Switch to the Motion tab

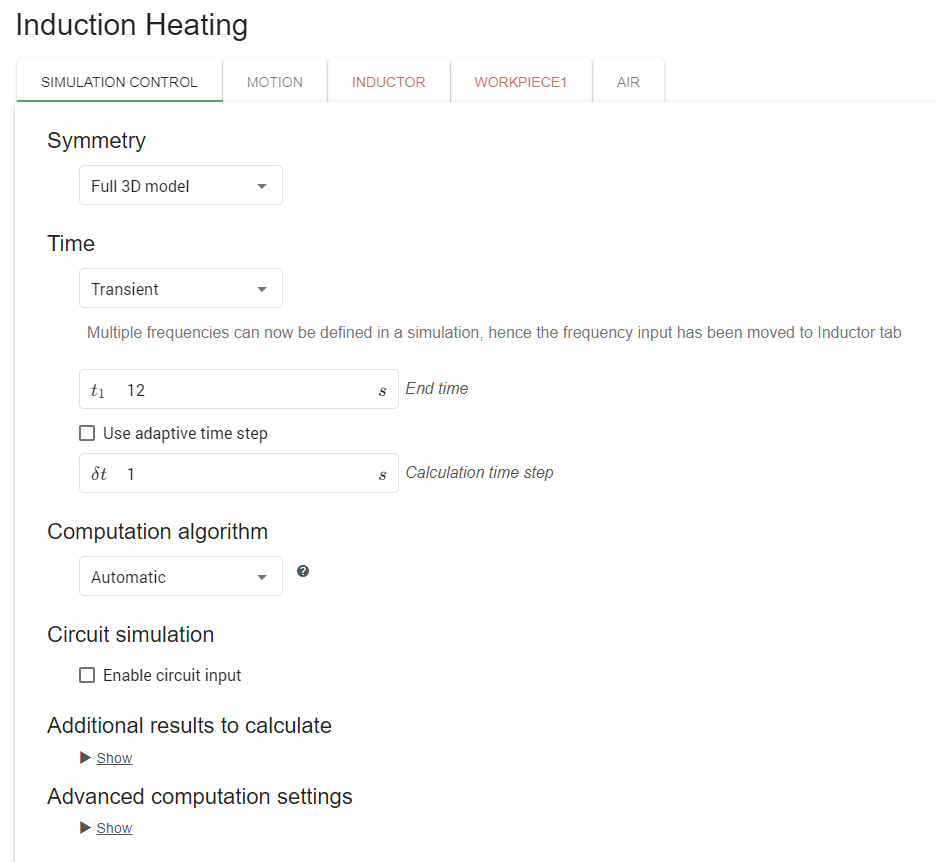(x=275, y=82)
